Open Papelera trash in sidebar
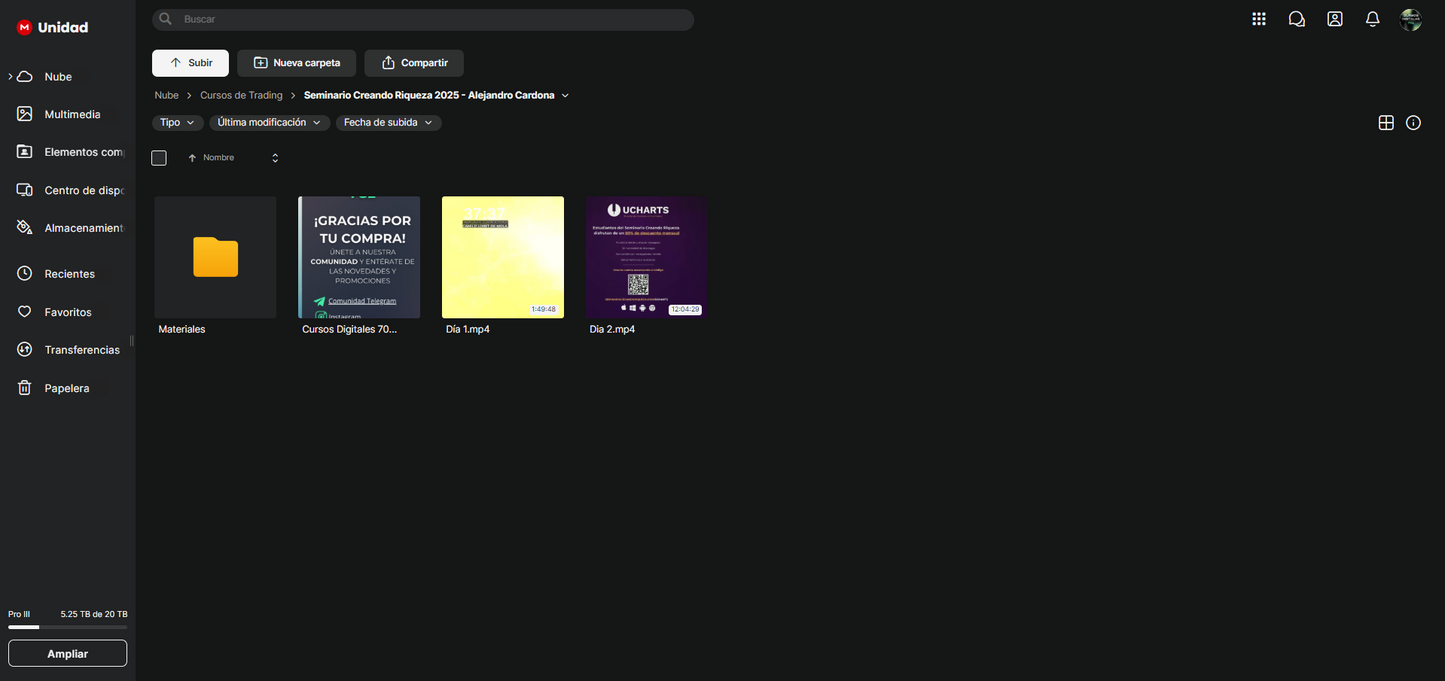Viewport: 1445px width, 681px height. 66,388
